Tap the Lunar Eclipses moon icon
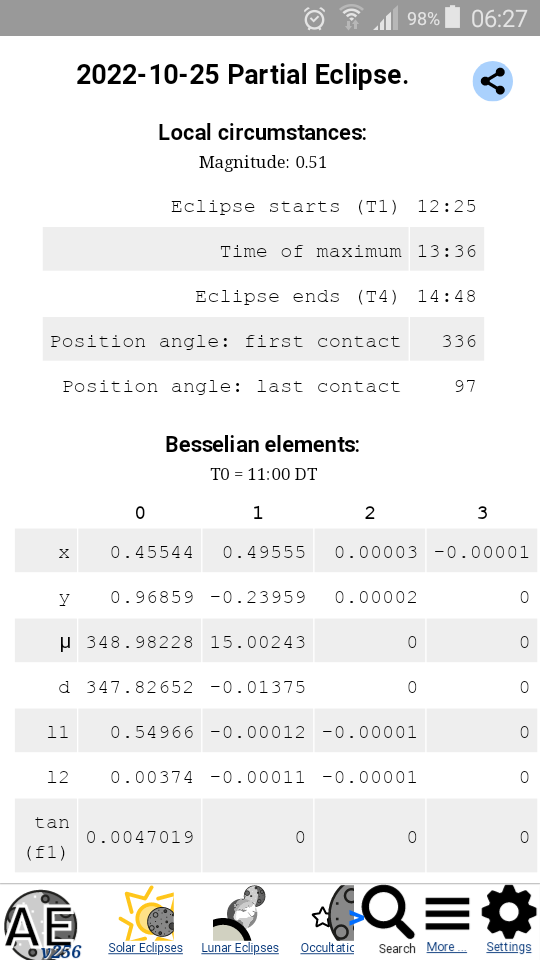Screen dimensions: 540x960 click(x=240, y=912)
